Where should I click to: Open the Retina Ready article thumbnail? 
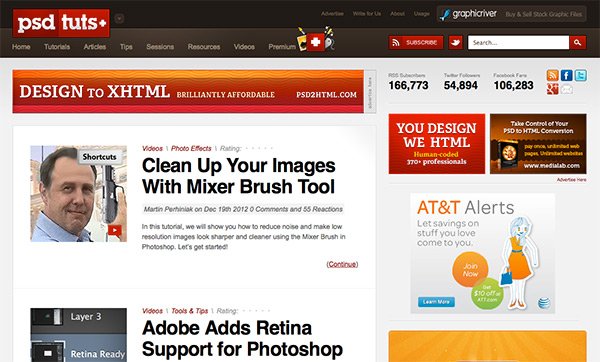click(x=78, y=335)
